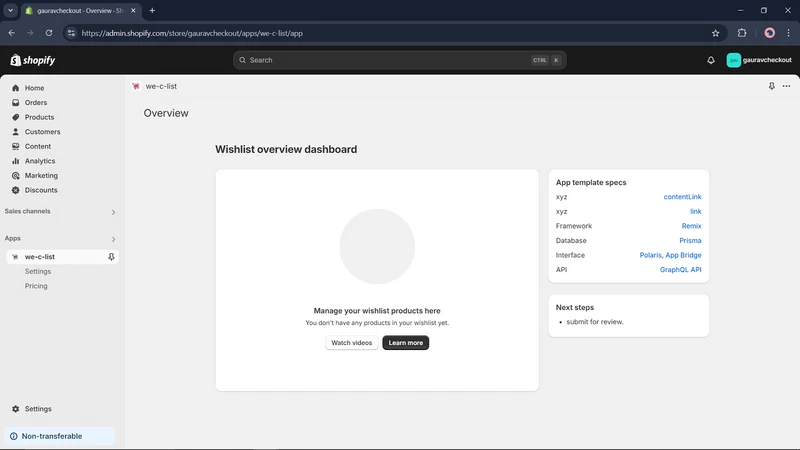Click the browser address bar URL
Image resolution: width=800 pixels, height=450 pixels.
192,33
